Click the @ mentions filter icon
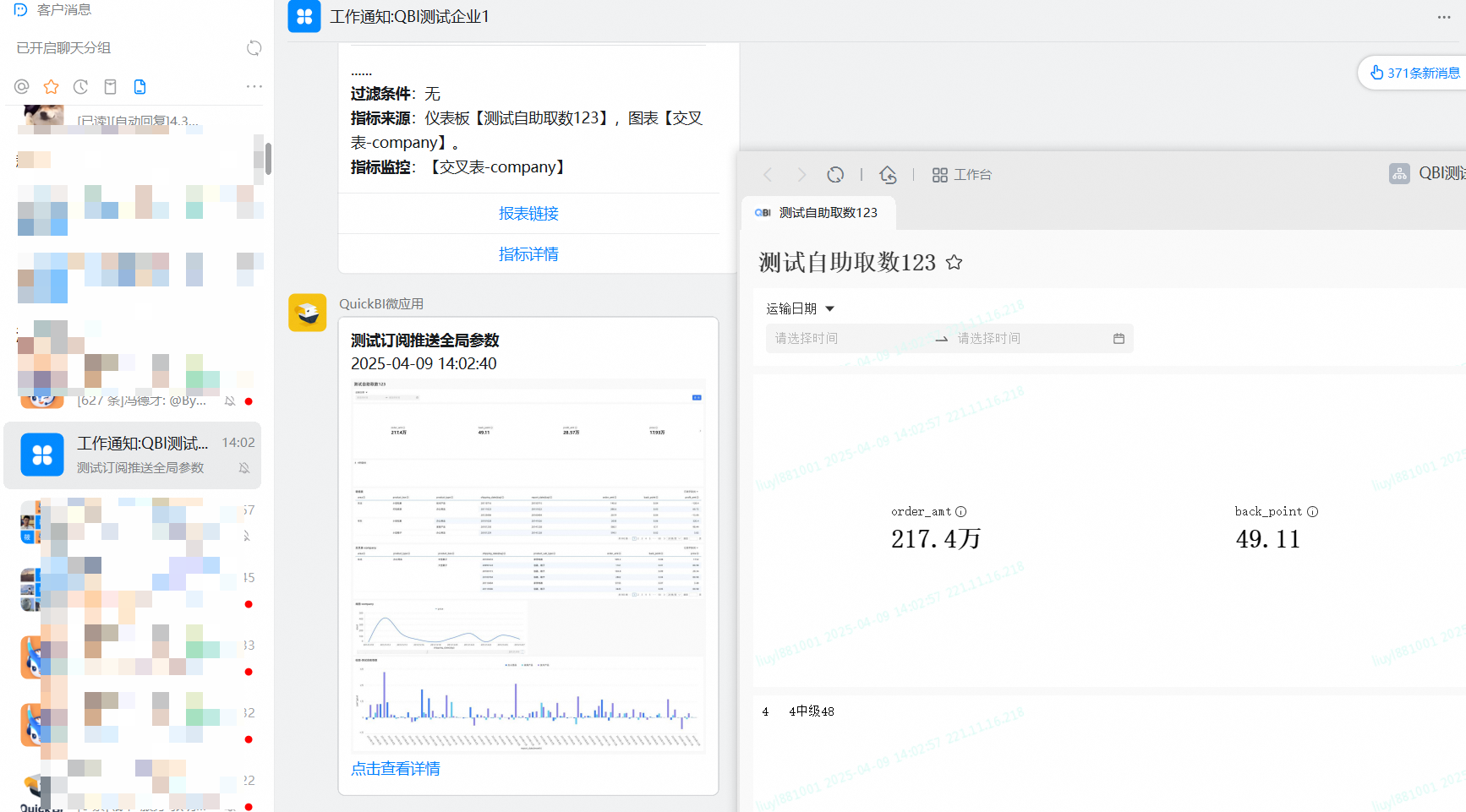 (22, 86)
